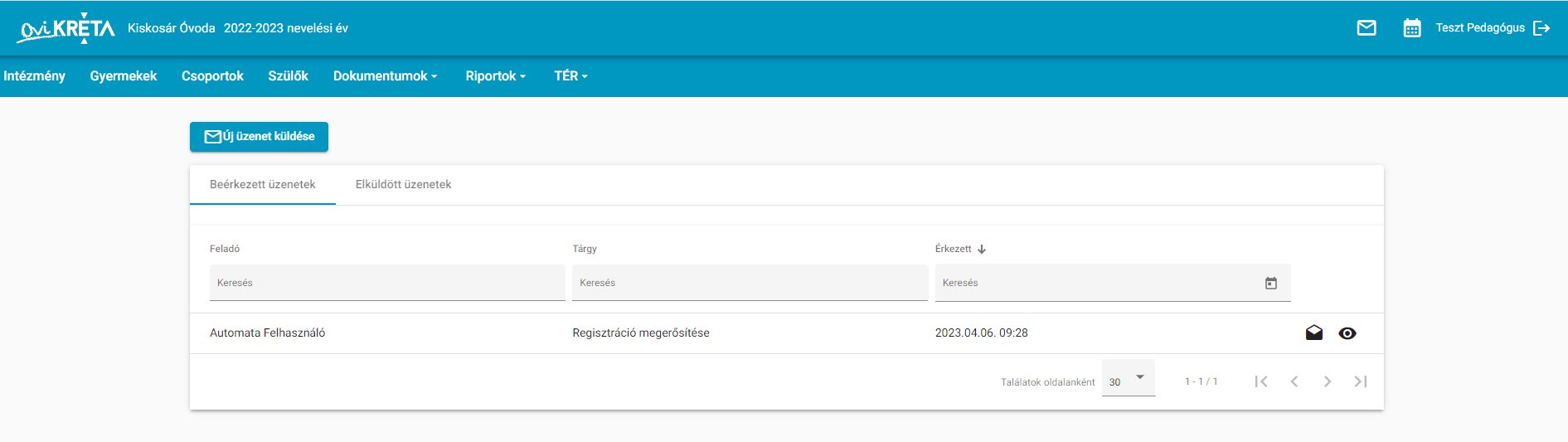Mark the Automata Felhasználó message as read
The image size is (1568, 442).
[x=1314, y=333]
